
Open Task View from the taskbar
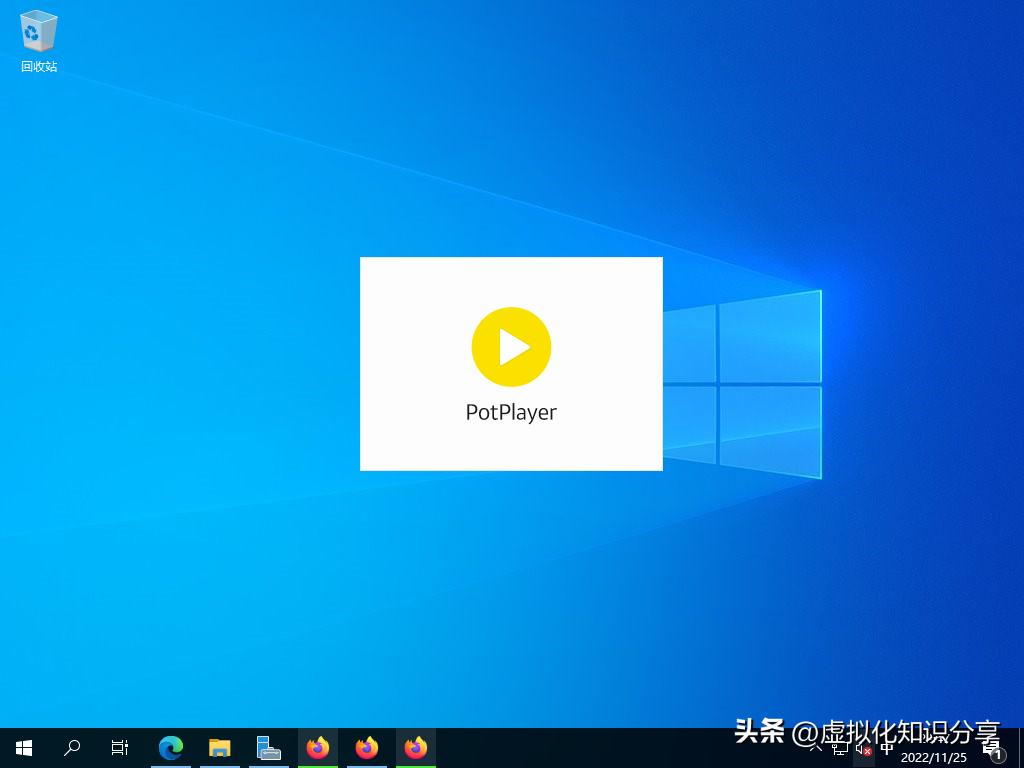coord(119,747)
